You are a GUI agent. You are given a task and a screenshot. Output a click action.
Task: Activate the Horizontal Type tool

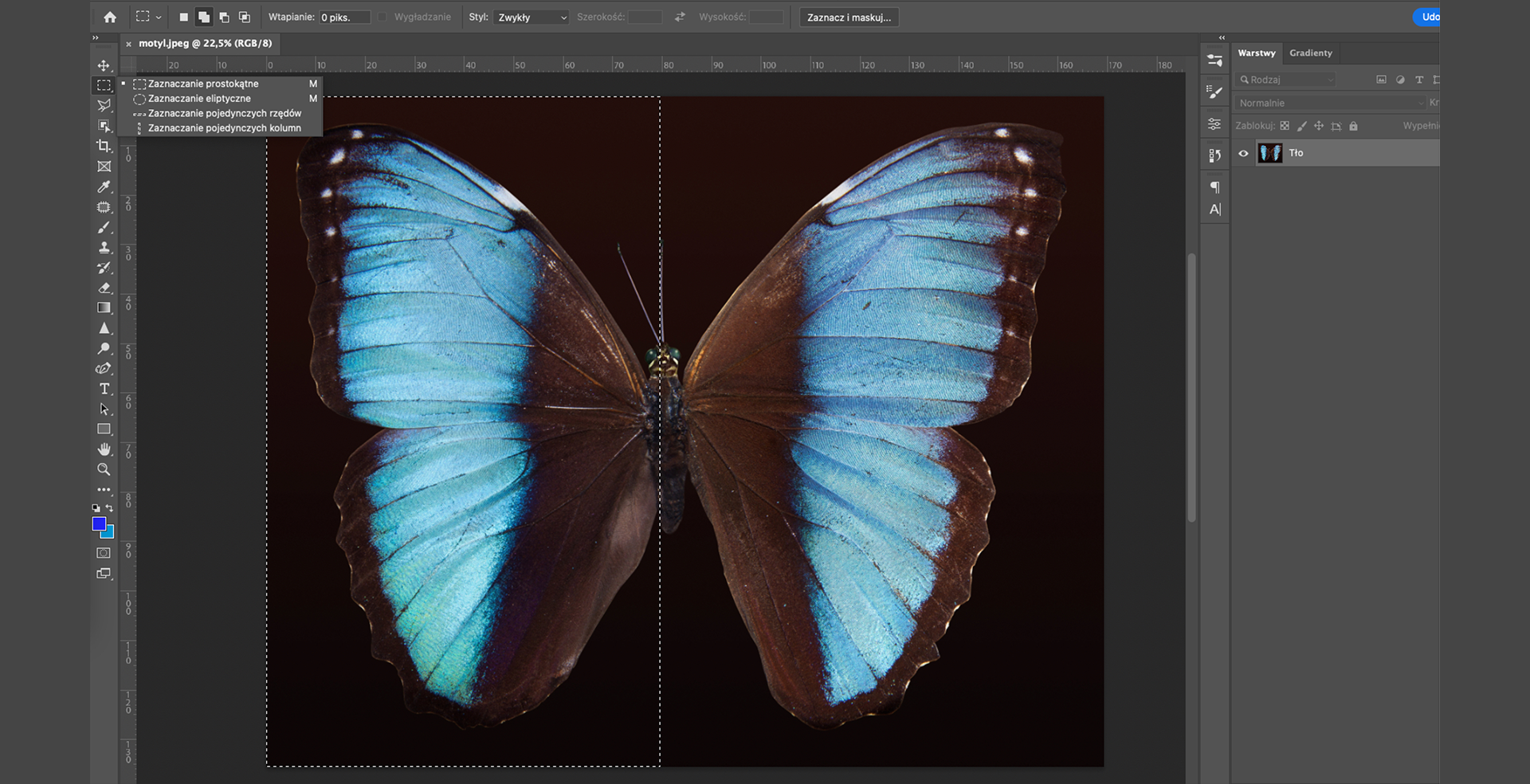104,389
